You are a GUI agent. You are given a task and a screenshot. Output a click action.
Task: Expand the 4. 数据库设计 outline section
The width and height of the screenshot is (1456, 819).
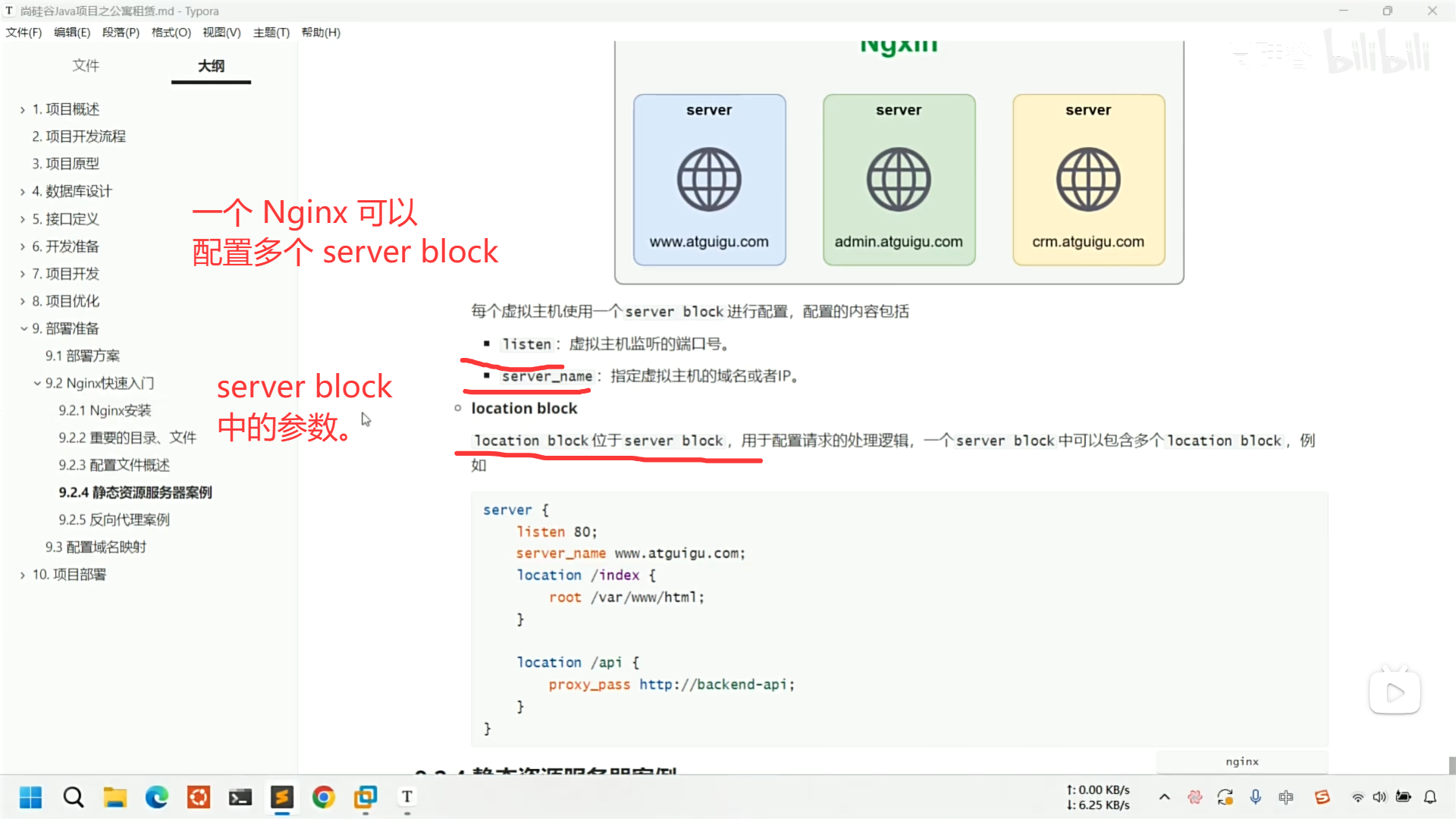tap(24, 191)
